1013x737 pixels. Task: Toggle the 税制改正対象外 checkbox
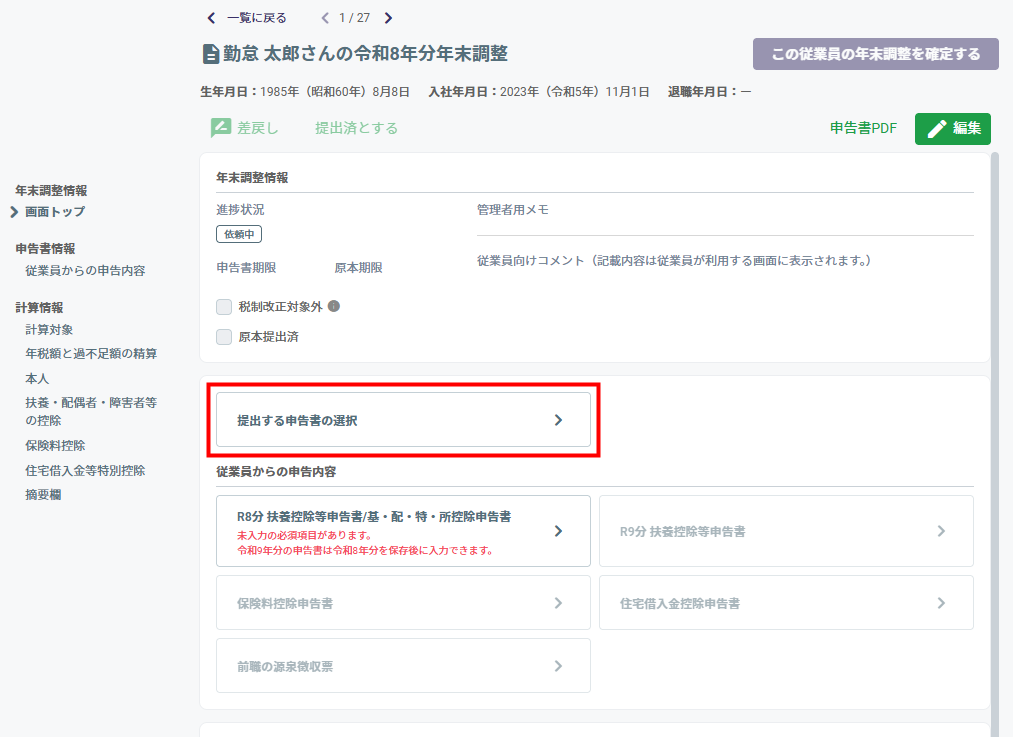(x=224, y=307)
